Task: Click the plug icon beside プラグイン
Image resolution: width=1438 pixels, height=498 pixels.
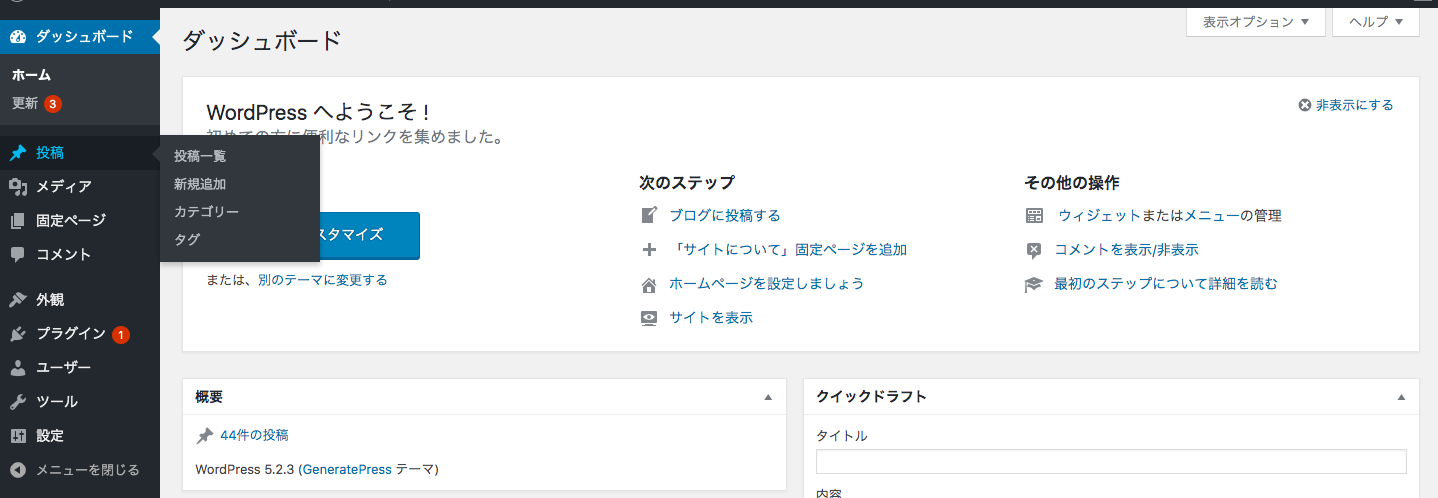Action: point(18,334)
